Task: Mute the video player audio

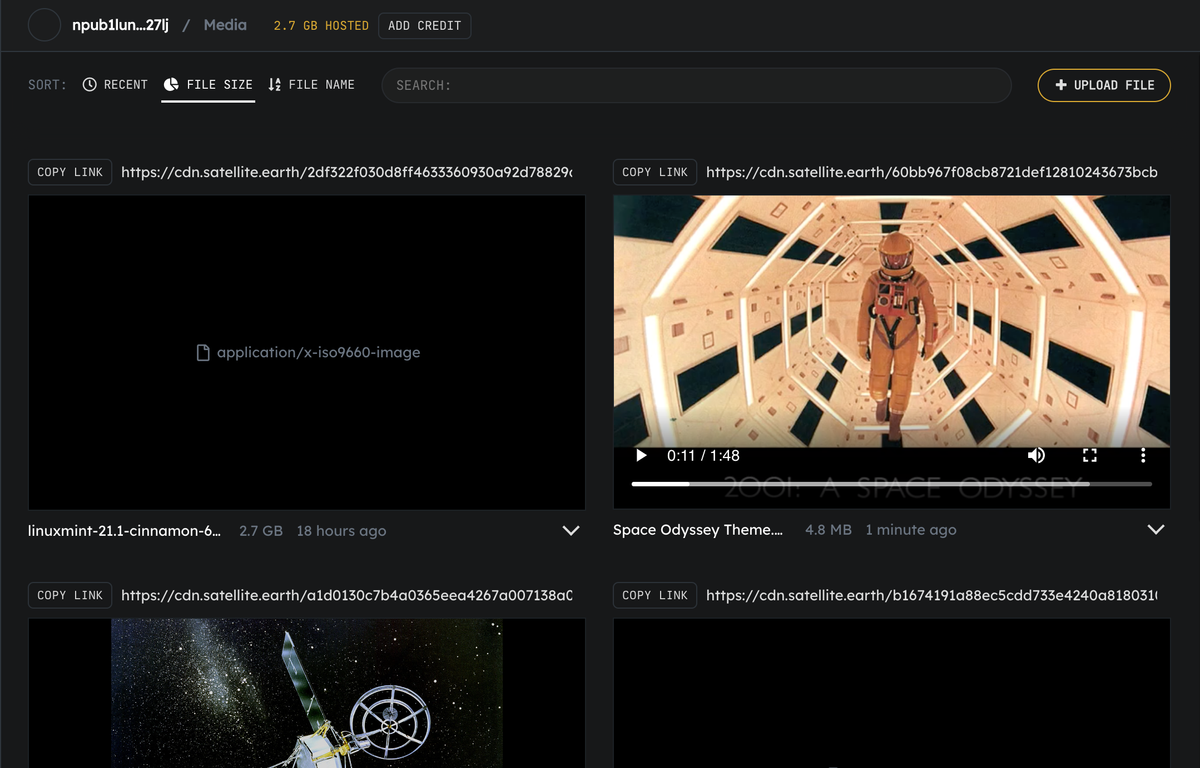Action: [x=1037, y=455]
